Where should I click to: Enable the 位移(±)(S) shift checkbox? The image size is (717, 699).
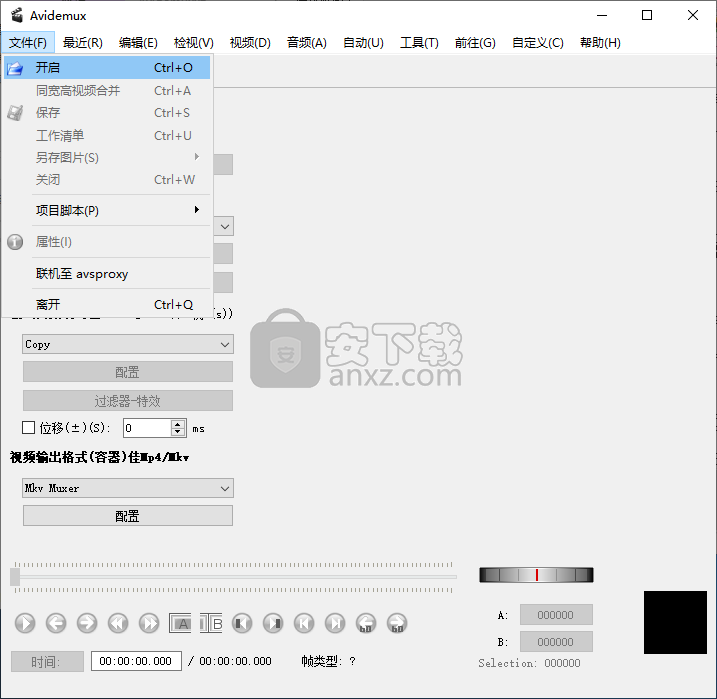tap(28, 428)
